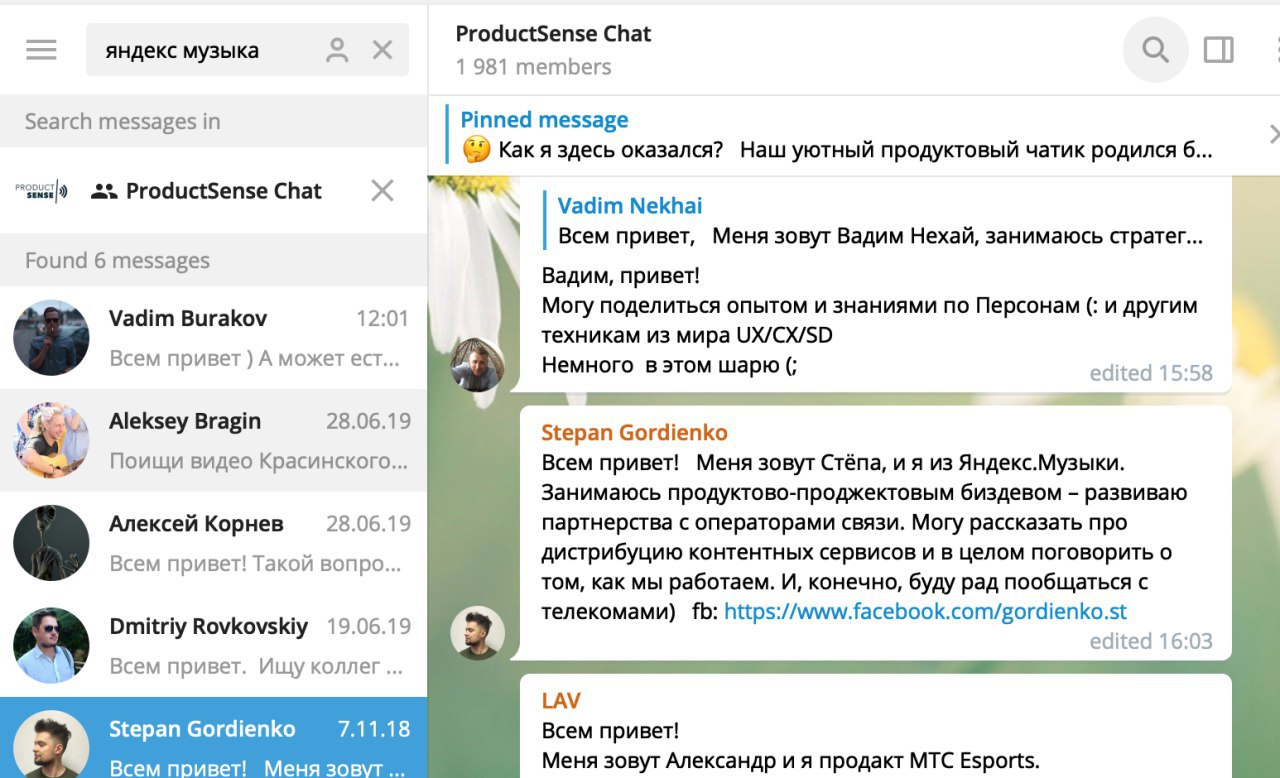1280x778 pixels.
Task: Click the ProductSense Chat title header
Action: pyautogui.click(x=553, y=34)
